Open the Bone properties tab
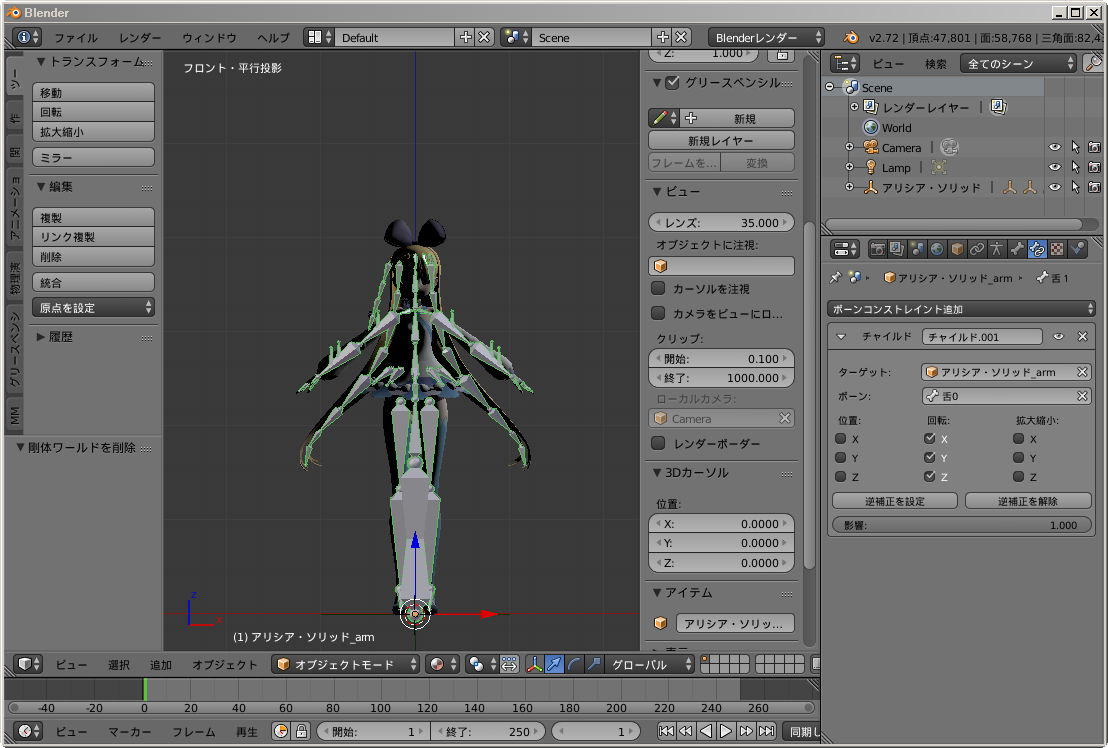Screen dimensions: 1108x748 point(1017,249)
